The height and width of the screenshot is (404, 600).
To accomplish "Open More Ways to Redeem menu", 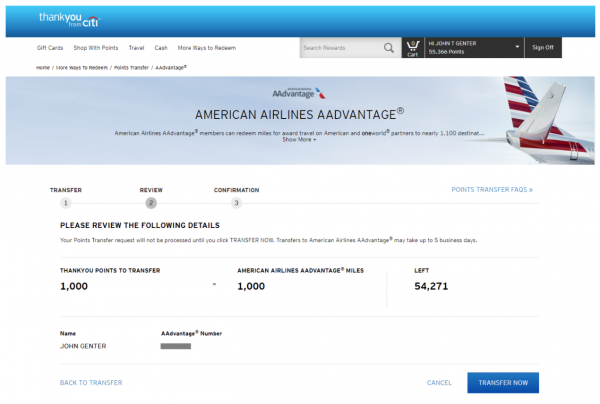I will point(205,47).
